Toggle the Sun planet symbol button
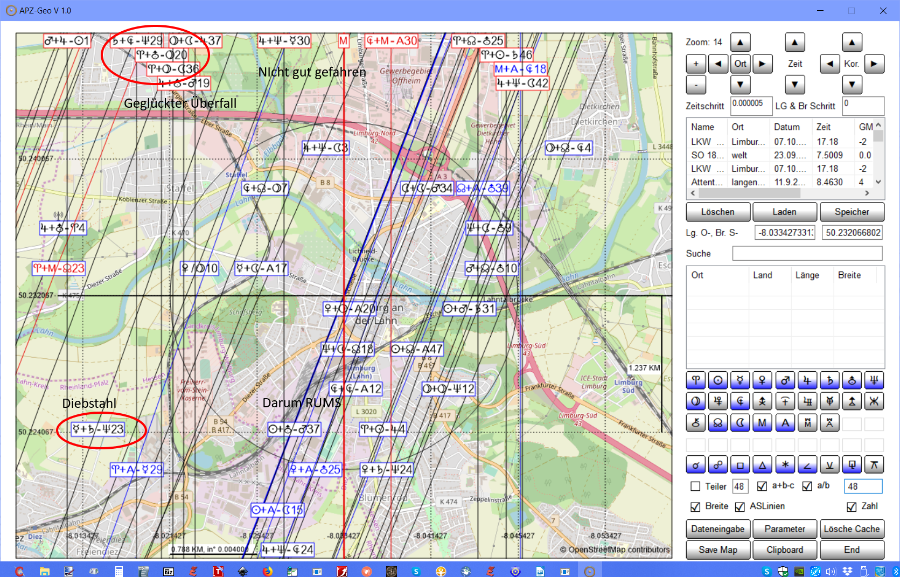This screenshot has height=577, width=900. (718, 380)
